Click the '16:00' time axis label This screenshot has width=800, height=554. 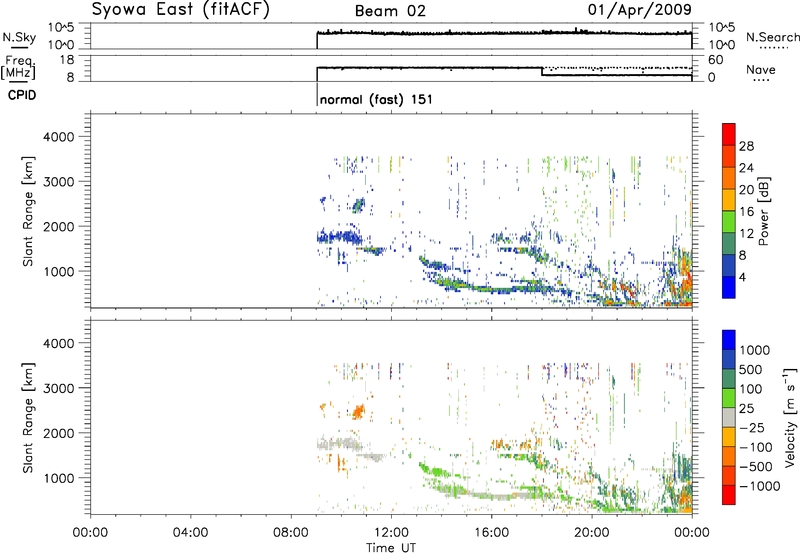click(x=491, y=533)
